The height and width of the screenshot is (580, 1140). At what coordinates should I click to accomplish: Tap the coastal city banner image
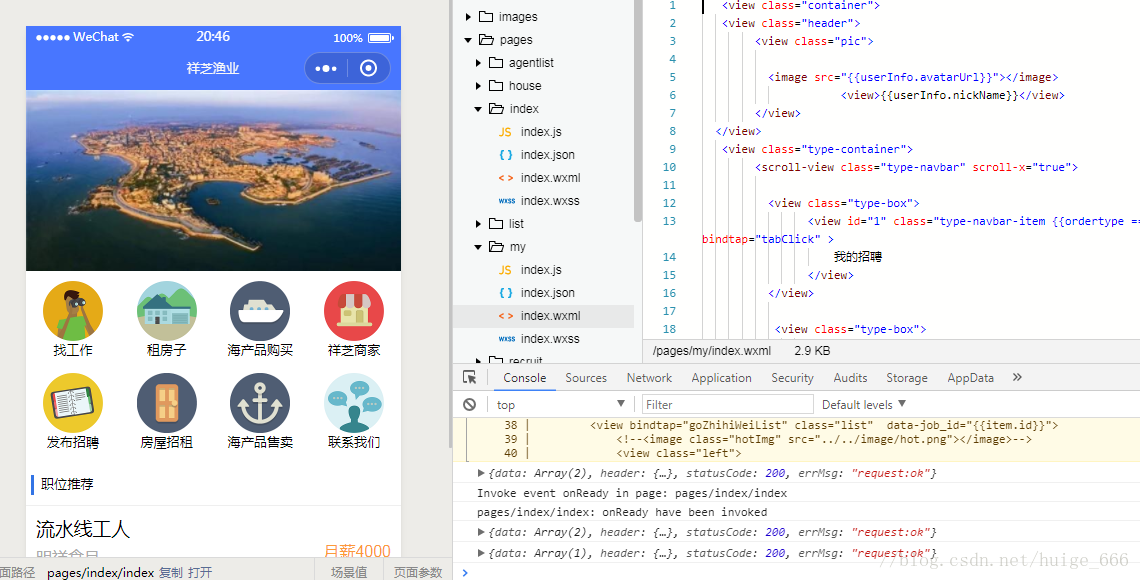coord(214,180)
